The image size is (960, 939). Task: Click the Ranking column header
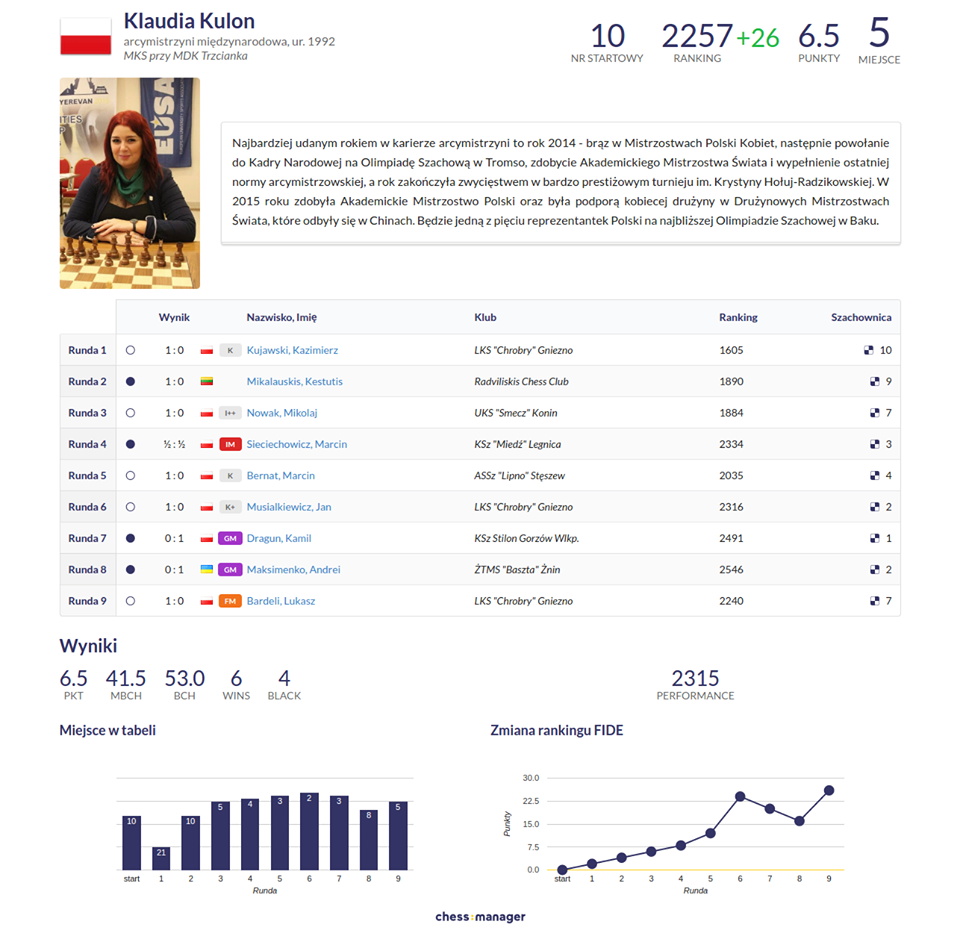pos(738,317)
